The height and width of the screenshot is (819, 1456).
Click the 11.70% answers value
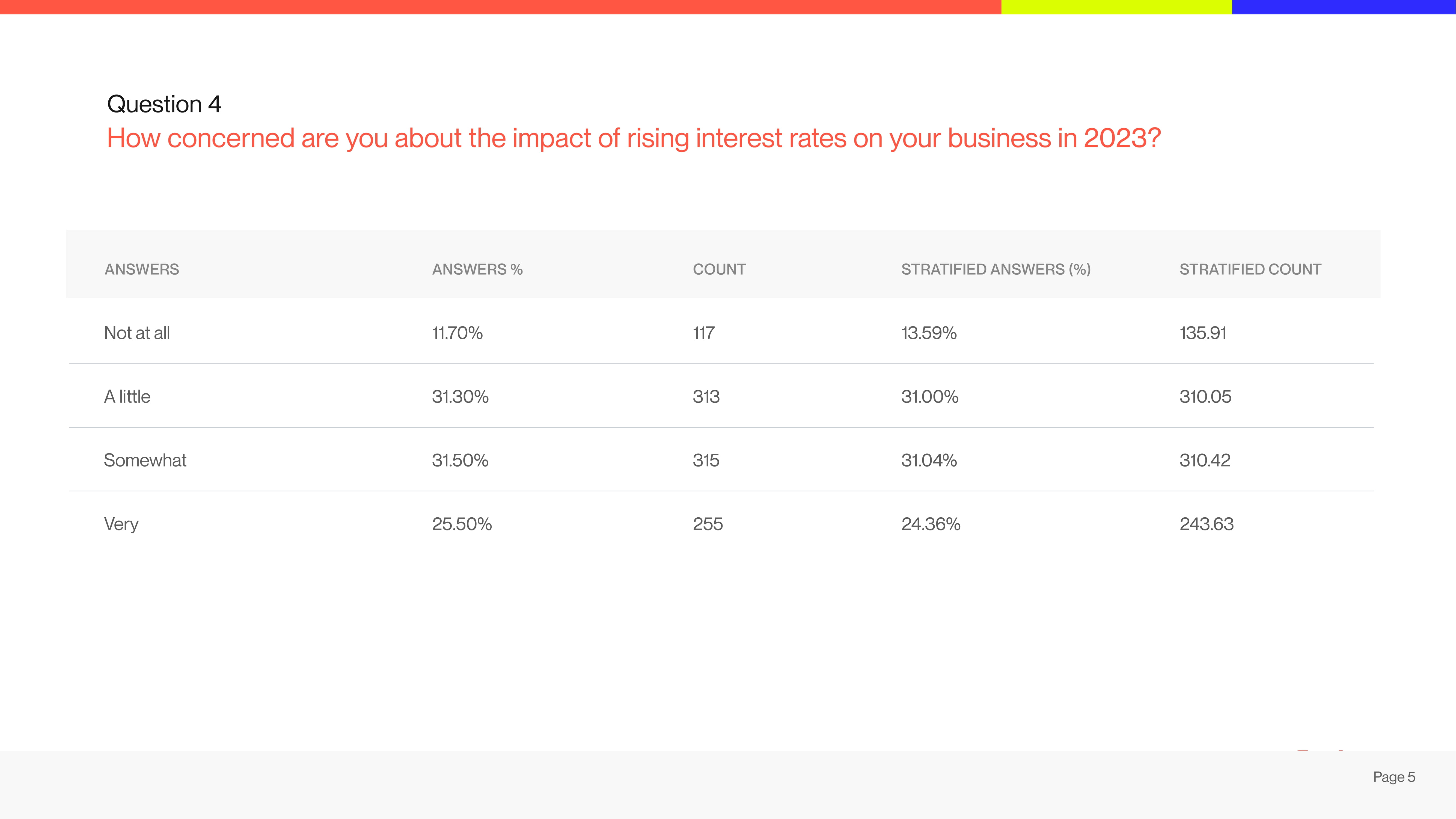(x=457, y=333)
